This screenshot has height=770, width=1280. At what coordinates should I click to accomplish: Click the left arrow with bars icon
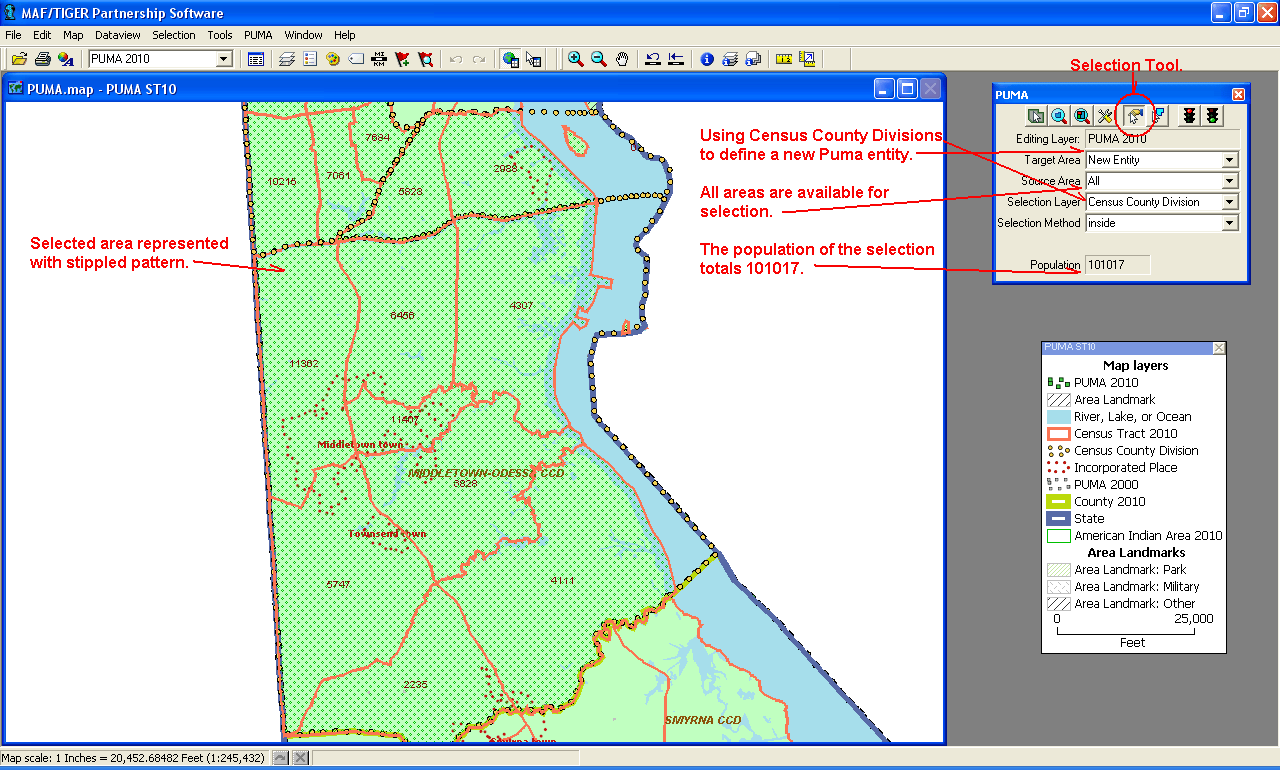pyautogui.click(x=676, y=59)
